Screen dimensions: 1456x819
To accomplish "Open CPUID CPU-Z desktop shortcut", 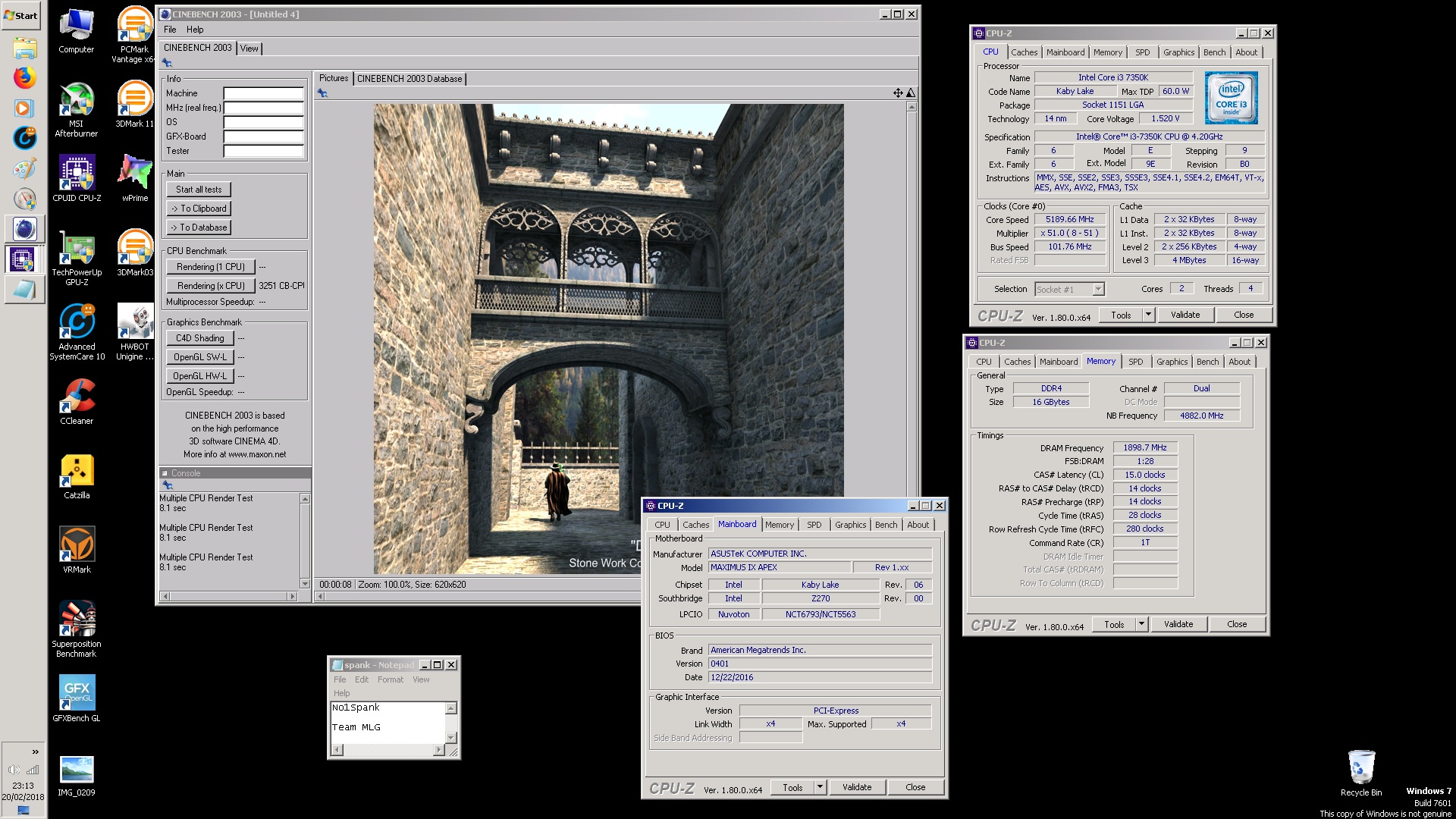I will point(77,179).
